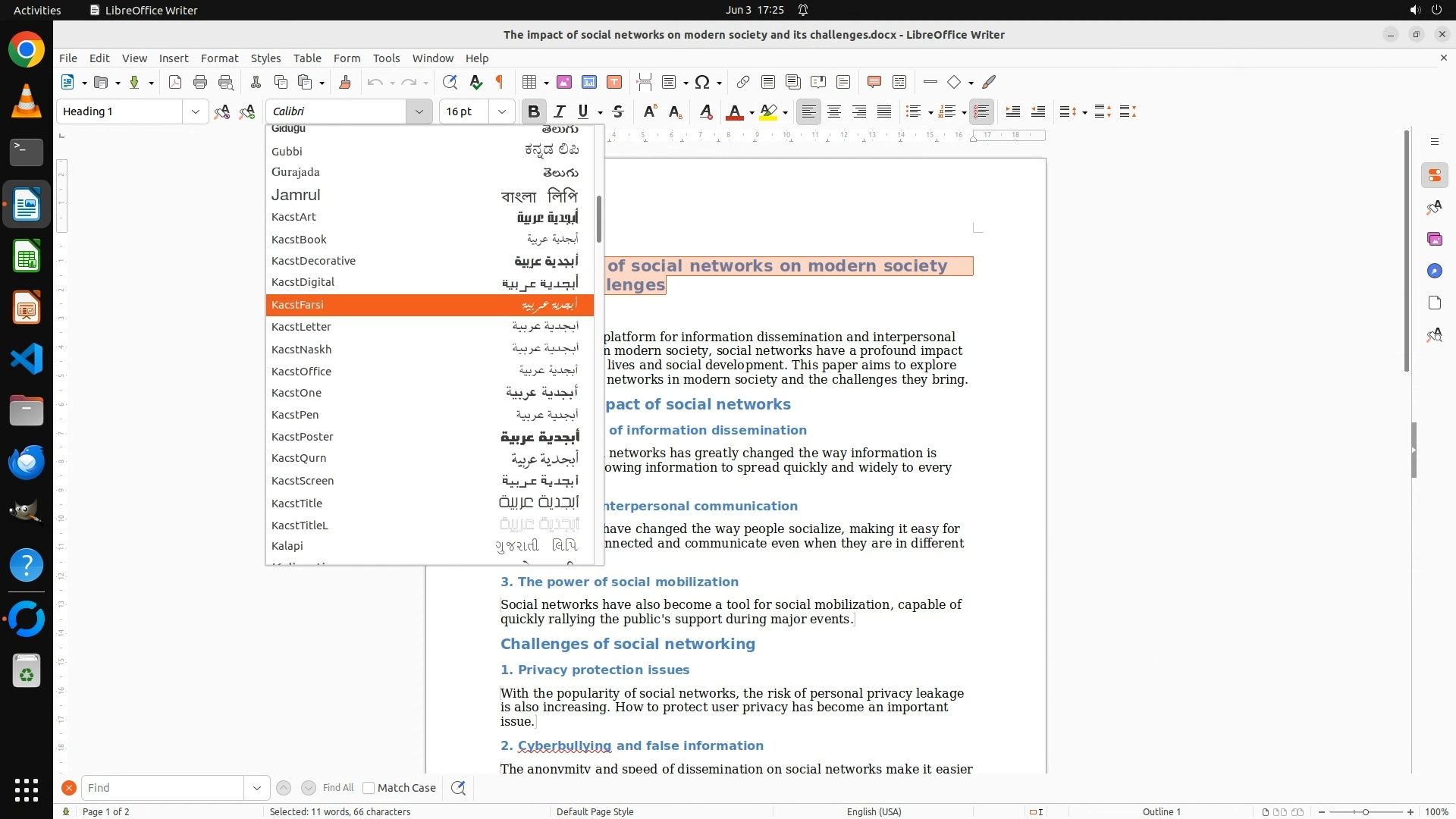The image size is (1456, 819).
Task: Toggle Italic formatting button
Action: click(x=560, y=112)
